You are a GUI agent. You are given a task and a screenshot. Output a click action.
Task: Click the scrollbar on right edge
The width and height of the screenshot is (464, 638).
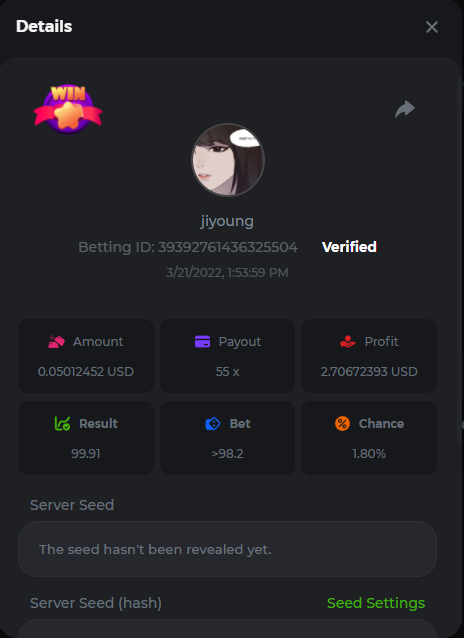(x=460, y=260)
